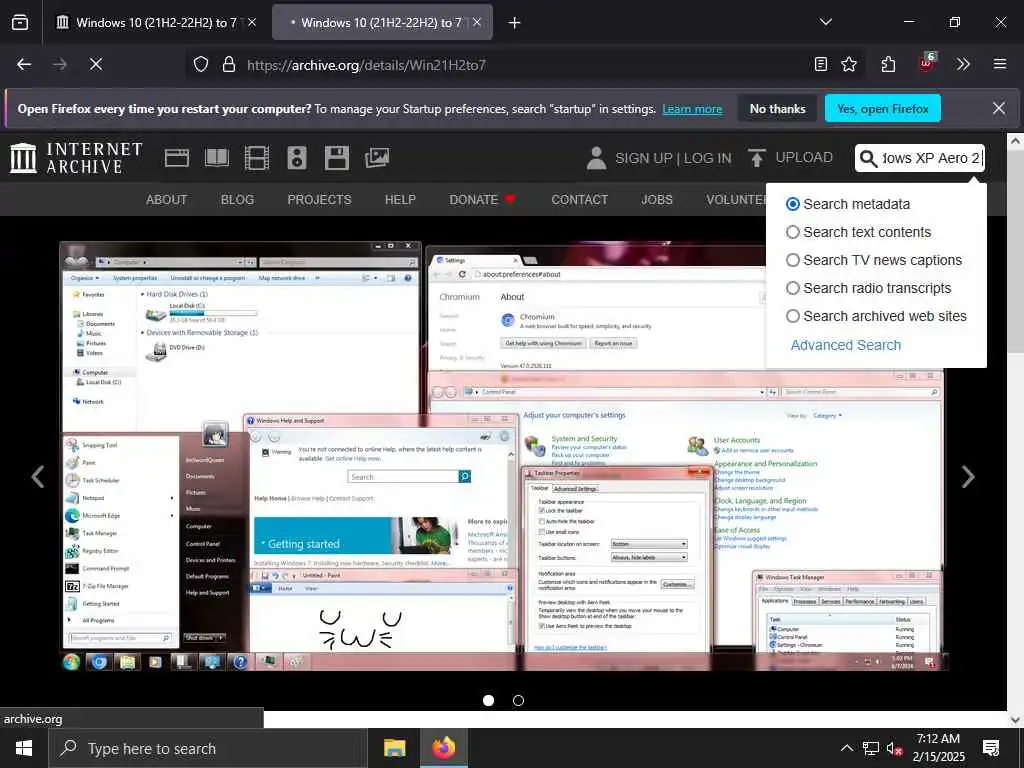1024x768 pixels.
Task: Click Yes, open Firefox button
Action: pyautogui.click(x=883, y=108)
